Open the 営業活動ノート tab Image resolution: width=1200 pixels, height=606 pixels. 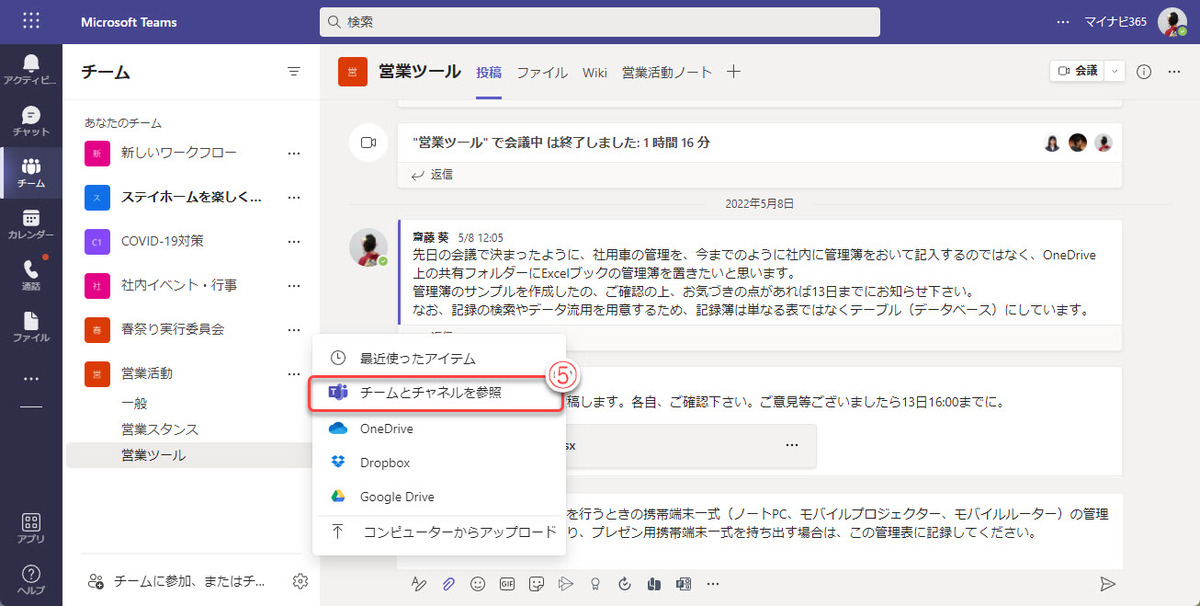pos(667,72)
